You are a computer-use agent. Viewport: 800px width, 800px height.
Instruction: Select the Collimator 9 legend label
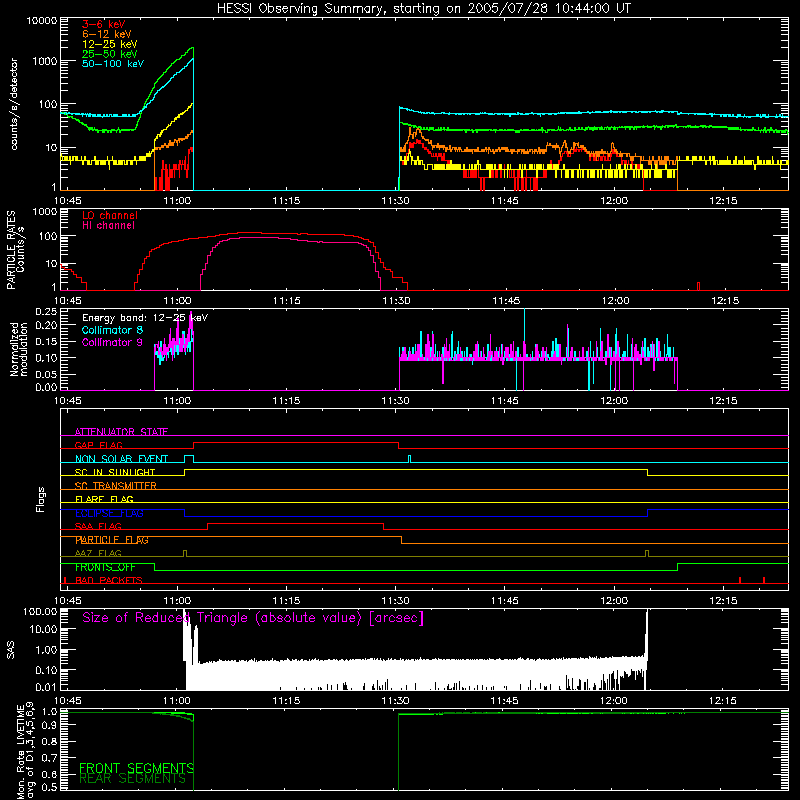click(x=112, y=342)
